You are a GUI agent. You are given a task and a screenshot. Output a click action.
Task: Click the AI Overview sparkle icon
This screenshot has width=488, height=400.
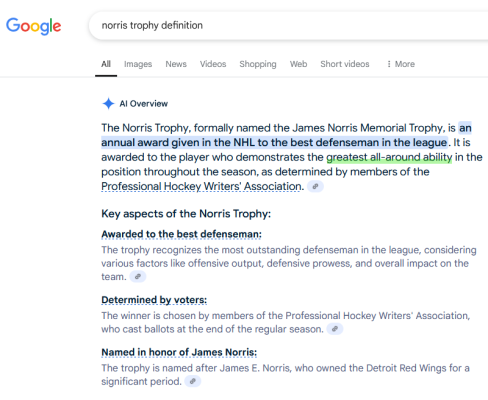tap(108, 104)
